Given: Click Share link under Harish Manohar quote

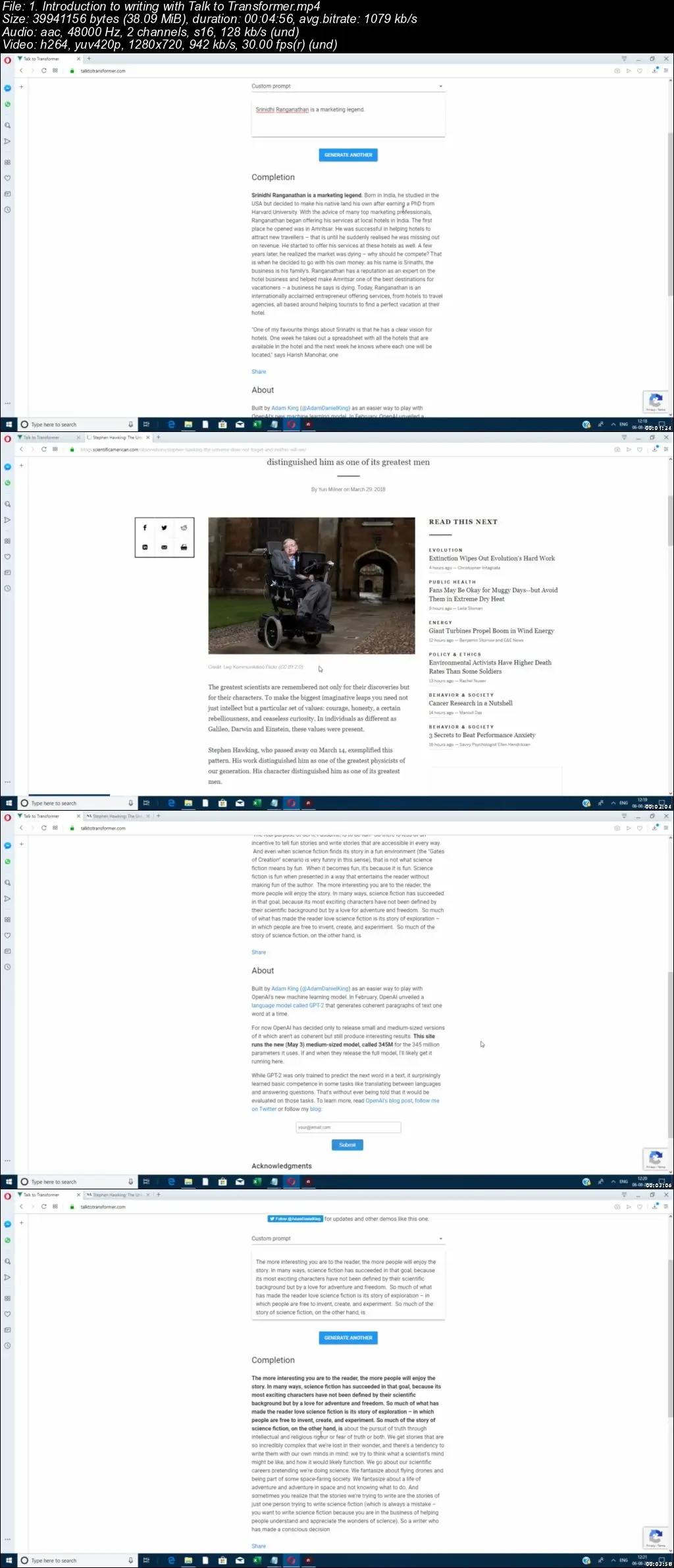Looking at the screenshot, I should point(259,371).
